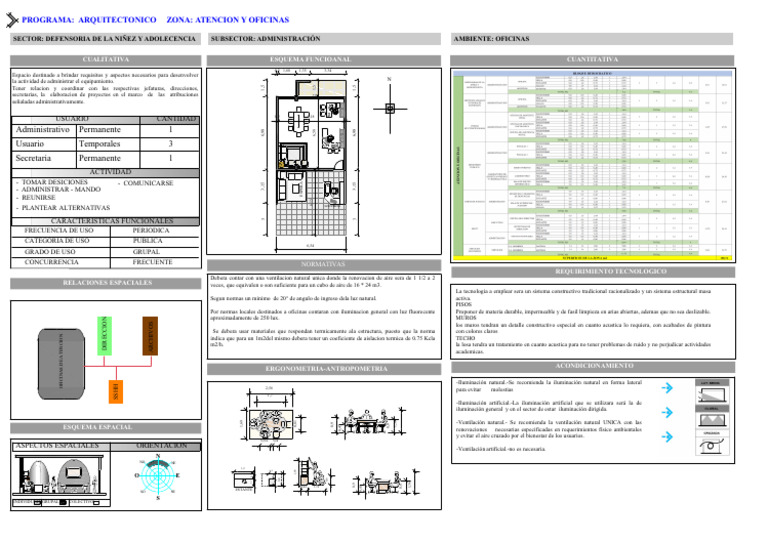Viewport: 768px width, 543px height.
Task: Tick the INDIVIDUAL box under the spatial sketch
Action: coord(37,502)
